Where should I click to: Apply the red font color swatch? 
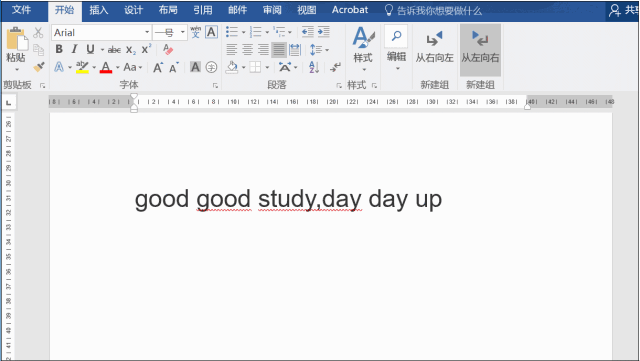click(x=106, y=67)
